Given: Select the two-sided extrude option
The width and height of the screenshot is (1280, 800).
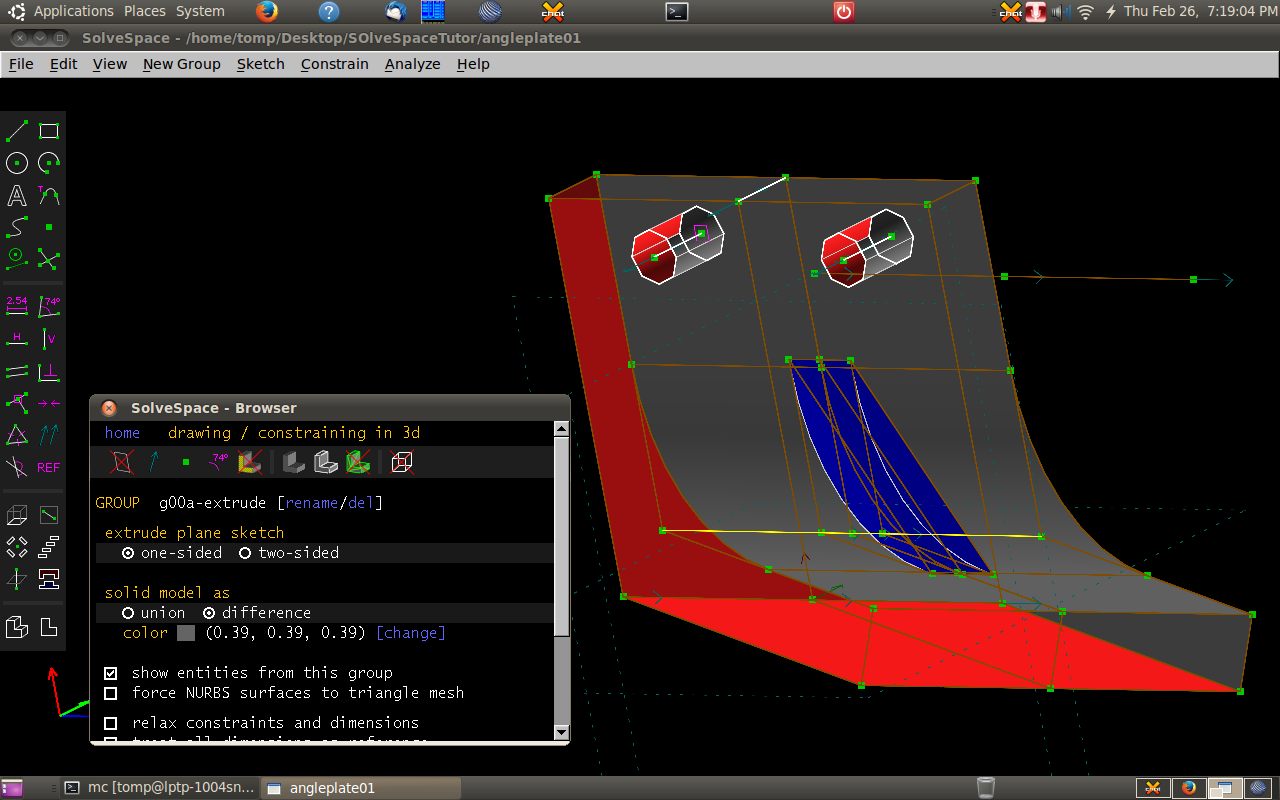Looking at the screenshot, I should (x=245, y=553).
